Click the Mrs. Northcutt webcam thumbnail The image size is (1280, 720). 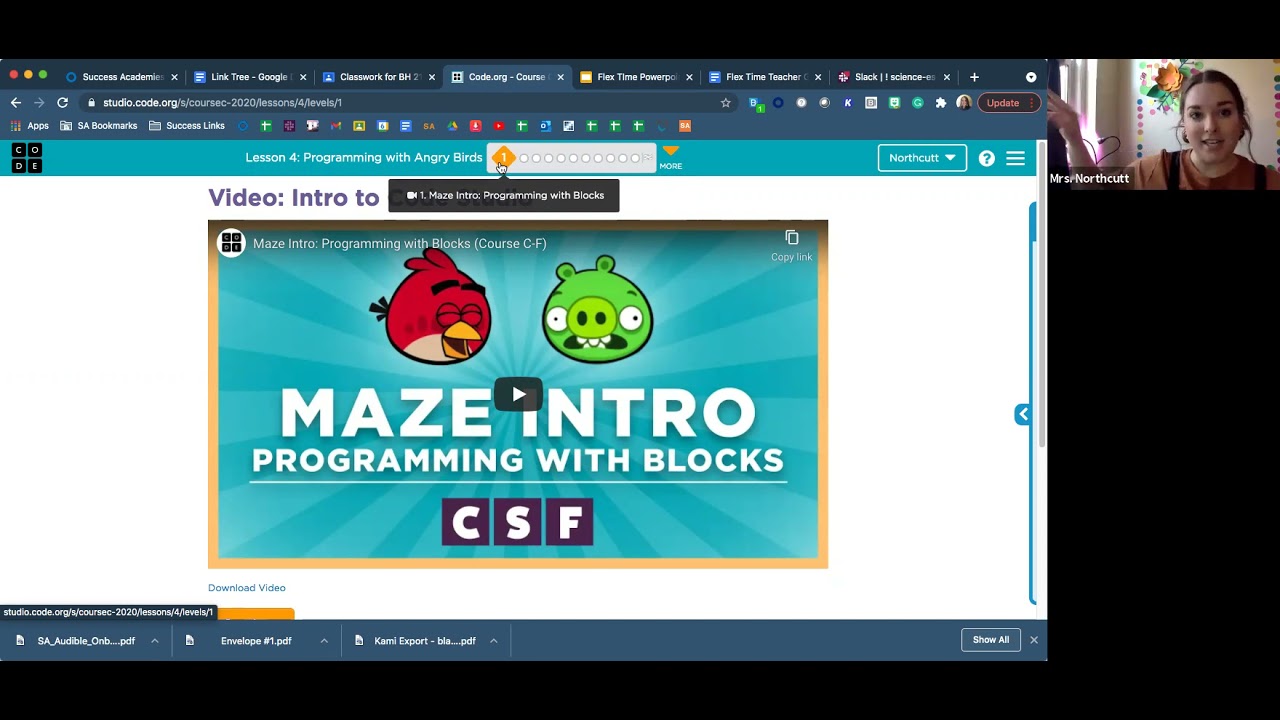coord(1164,124)
